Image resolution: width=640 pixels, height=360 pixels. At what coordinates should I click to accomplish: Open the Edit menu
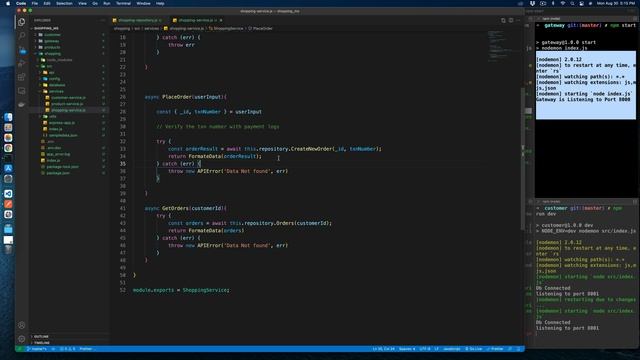point(47,3)
